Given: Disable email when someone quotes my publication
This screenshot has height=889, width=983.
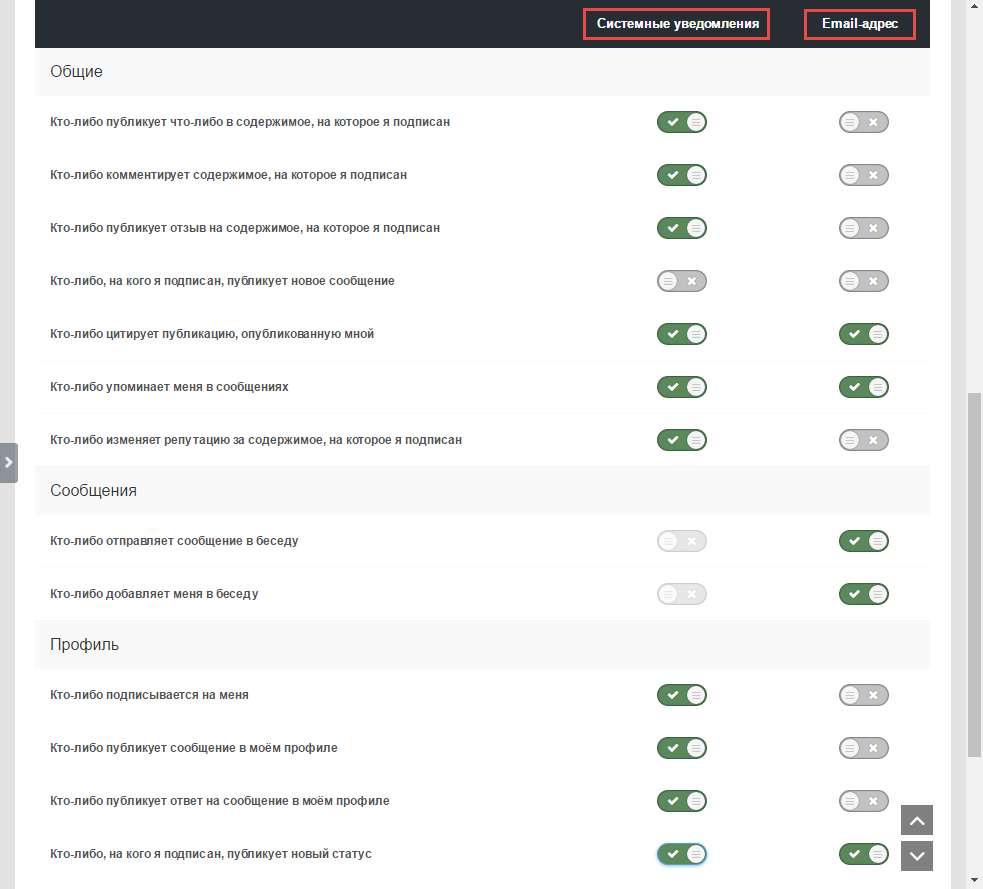Looking at the screenshot, I should pos(863,334).
